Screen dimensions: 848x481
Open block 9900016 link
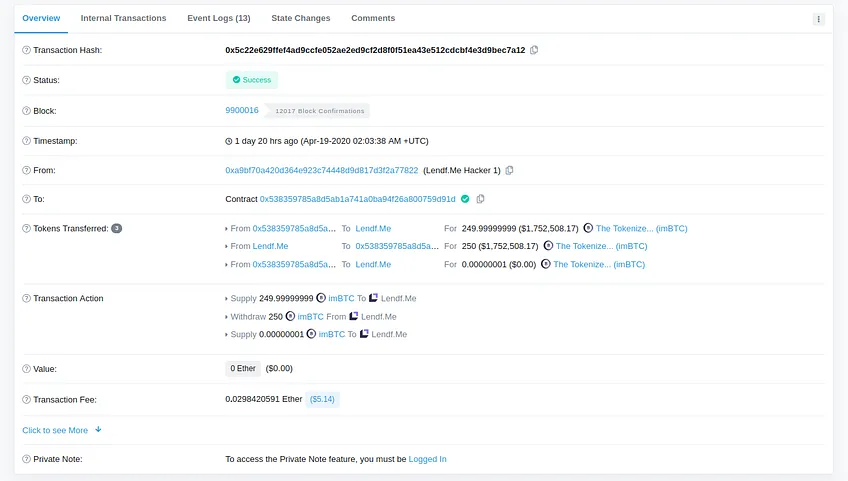coord(242,110)
